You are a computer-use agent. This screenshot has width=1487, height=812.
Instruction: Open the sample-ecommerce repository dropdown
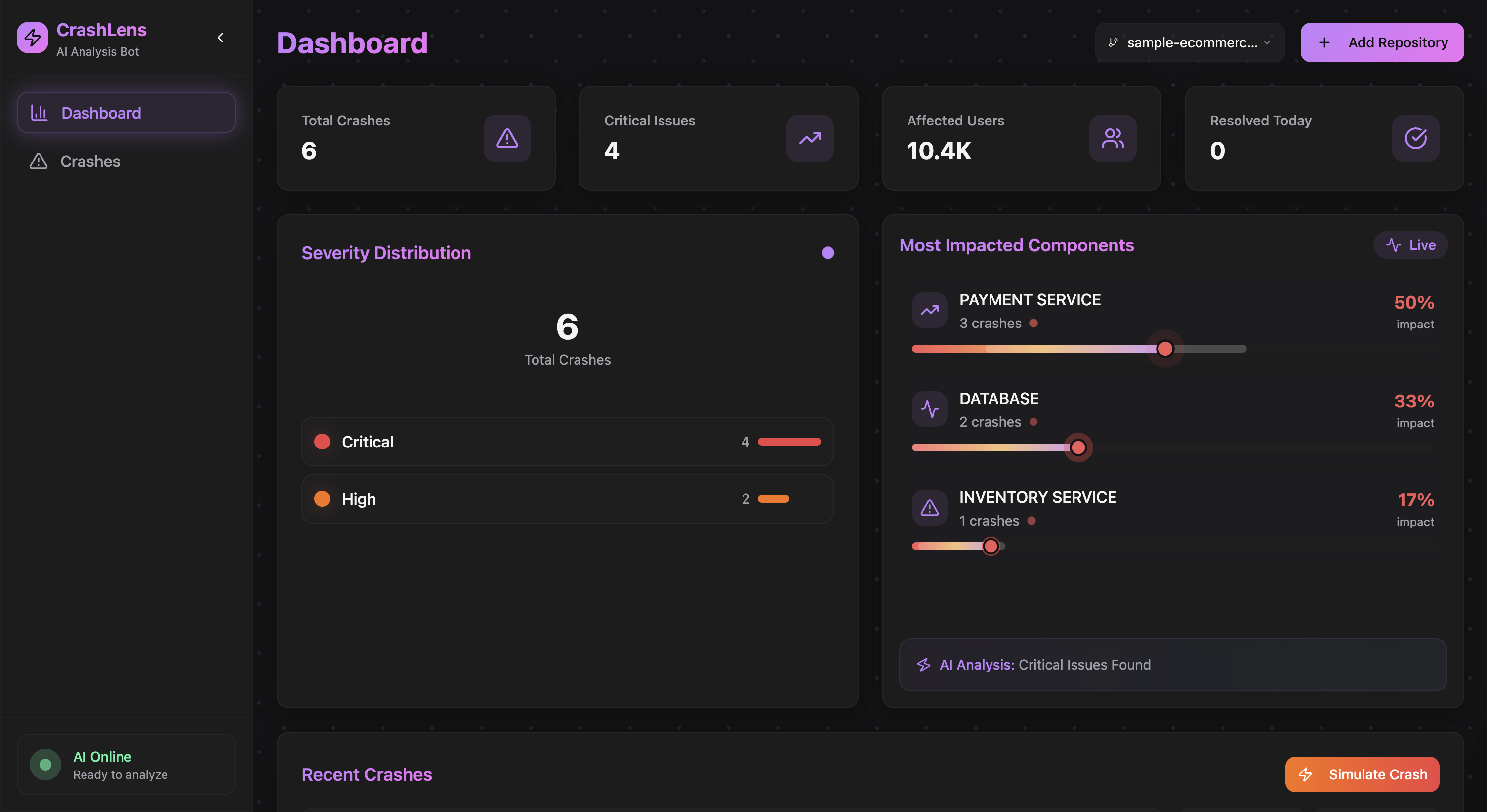[1189, 42]
